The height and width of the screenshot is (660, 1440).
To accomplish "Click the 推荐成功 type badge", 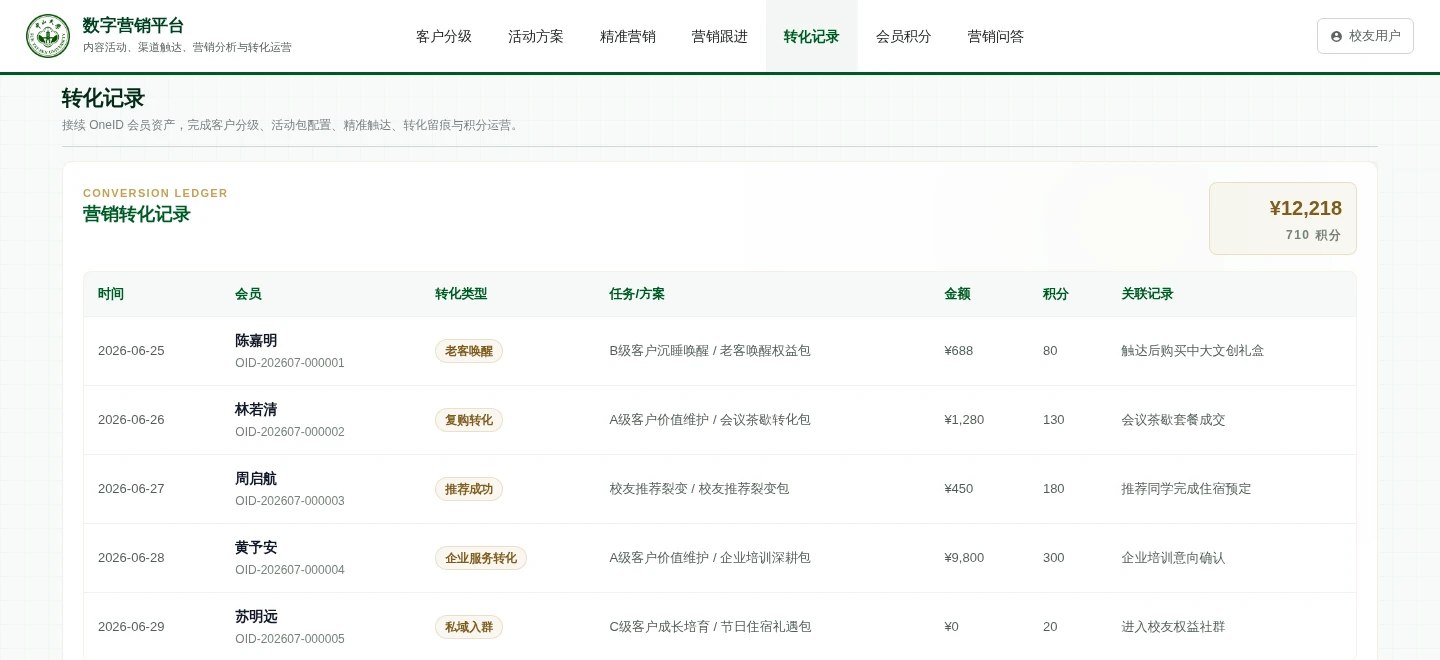I will (469, 489).
